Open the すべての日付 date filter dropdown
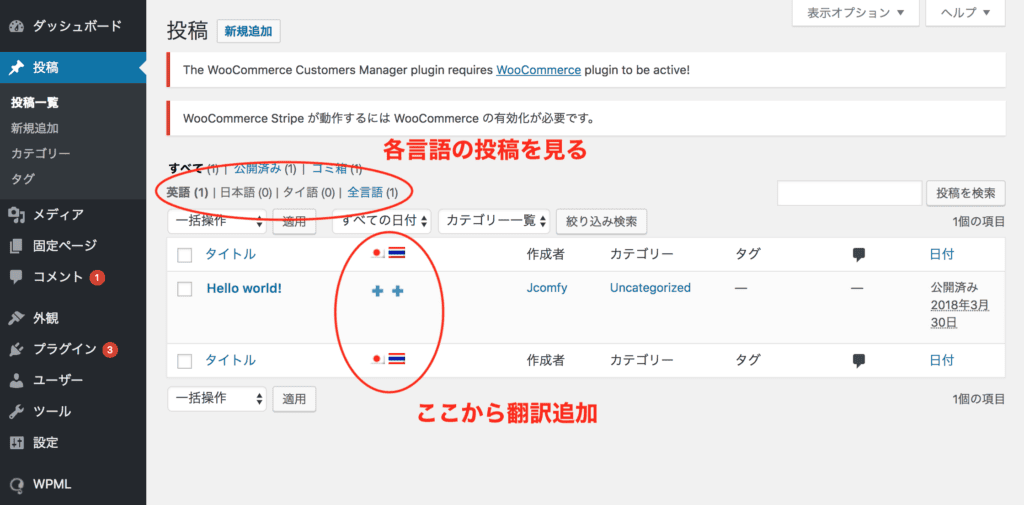Screen dimensions: 1024x505 click(381, 221)
